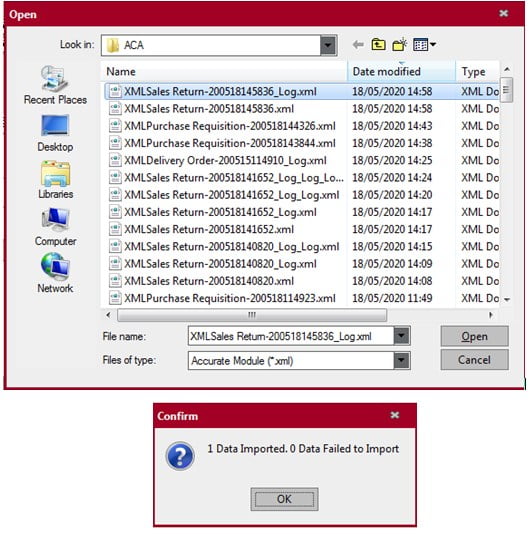Viewport: 529px width, 534px height.
Task: Select XMLDelivery Order-200515114910_Log.xml file
Action: (225, 160)
